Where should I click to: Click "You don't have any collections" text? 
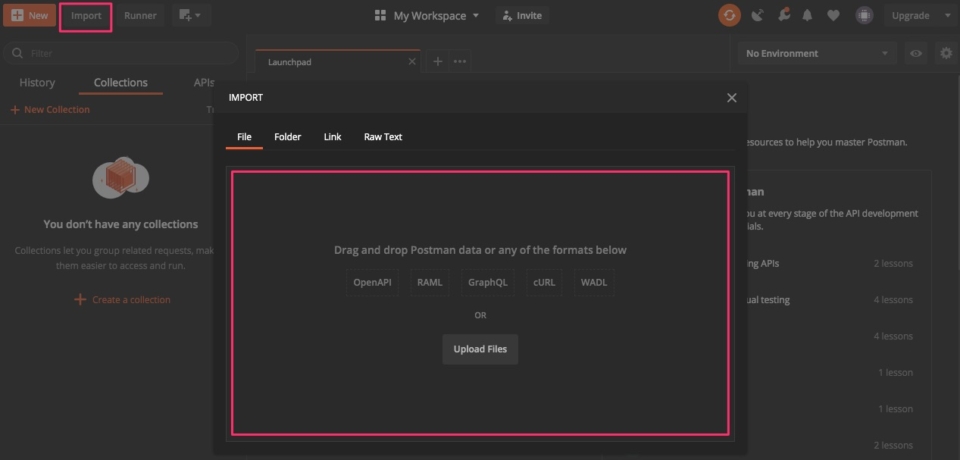[x=121, y=224]
